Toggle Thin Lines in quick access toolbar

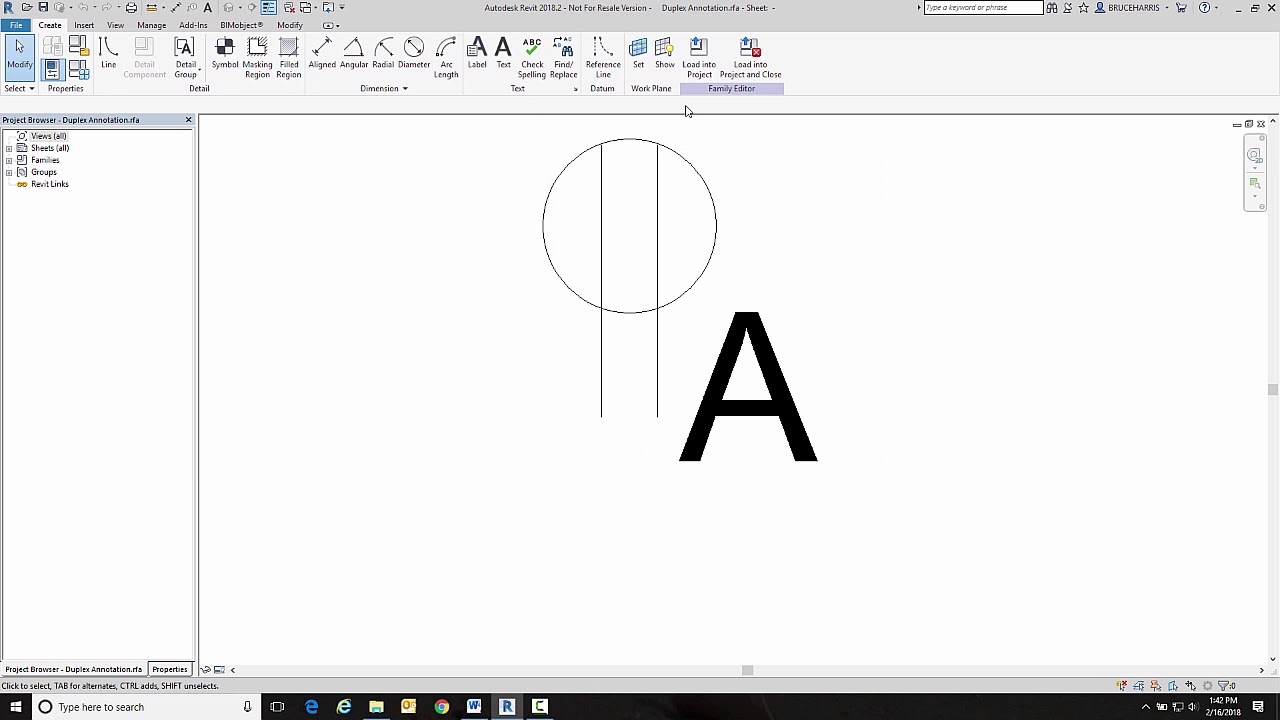pyautogui.click(x=268, y=7)
